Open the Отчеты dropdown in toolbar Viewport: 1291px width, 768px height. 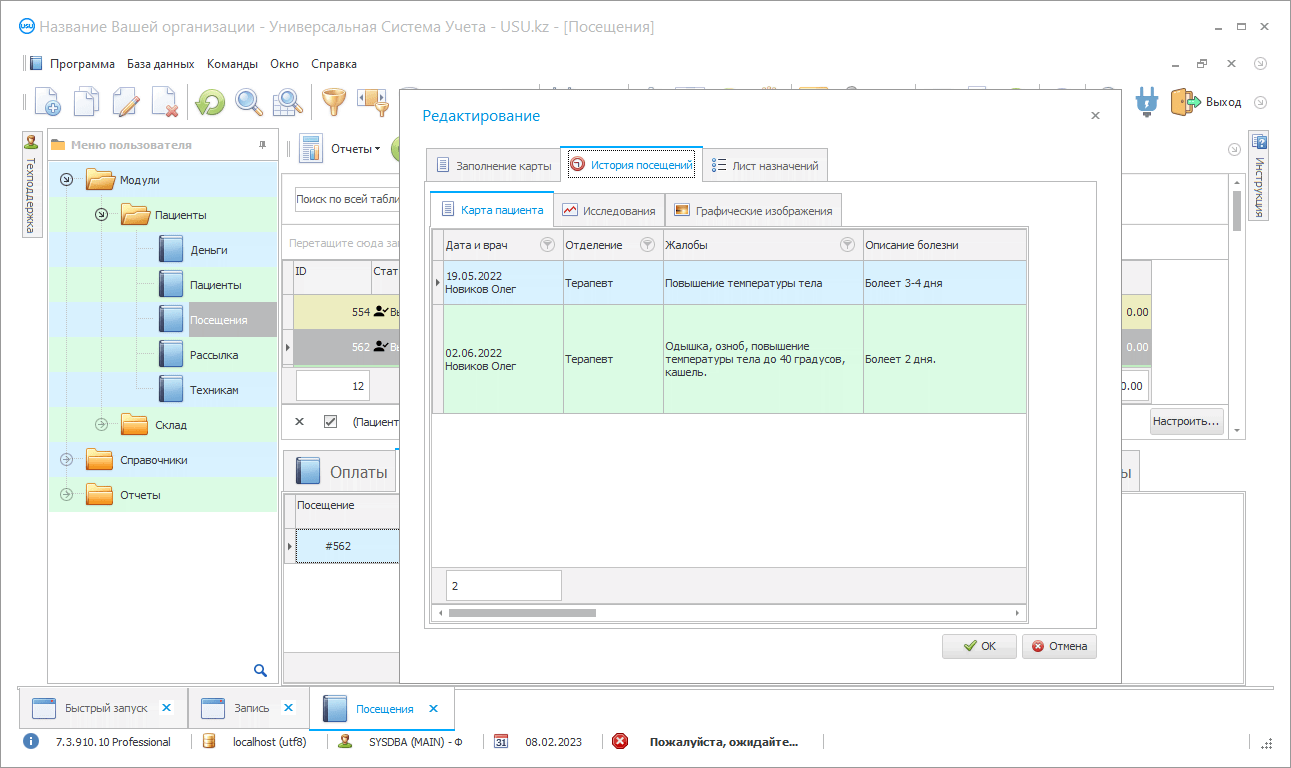(355, 149)
